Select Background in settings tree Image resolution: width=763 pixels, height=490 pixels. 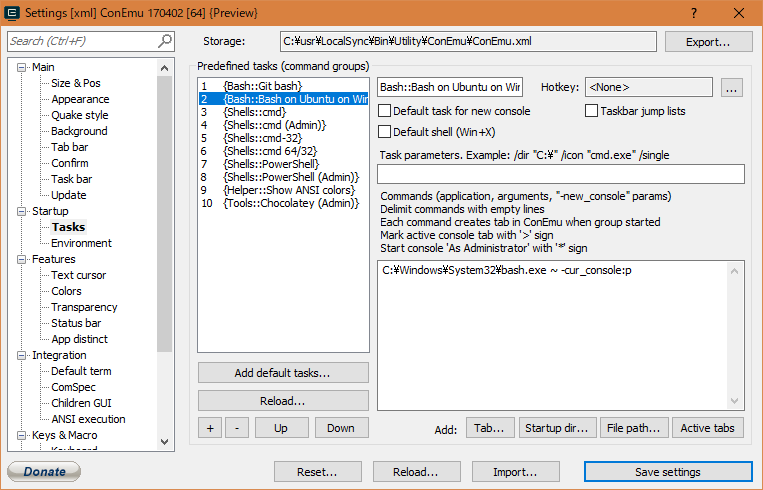tap(79, 131)
